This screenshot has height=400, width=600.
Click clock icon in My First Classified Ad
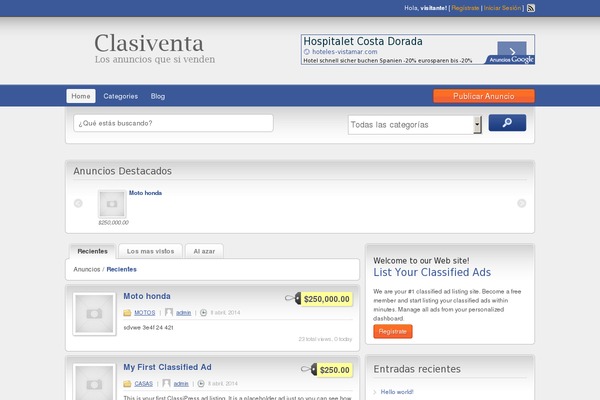(x=201, y=384)
